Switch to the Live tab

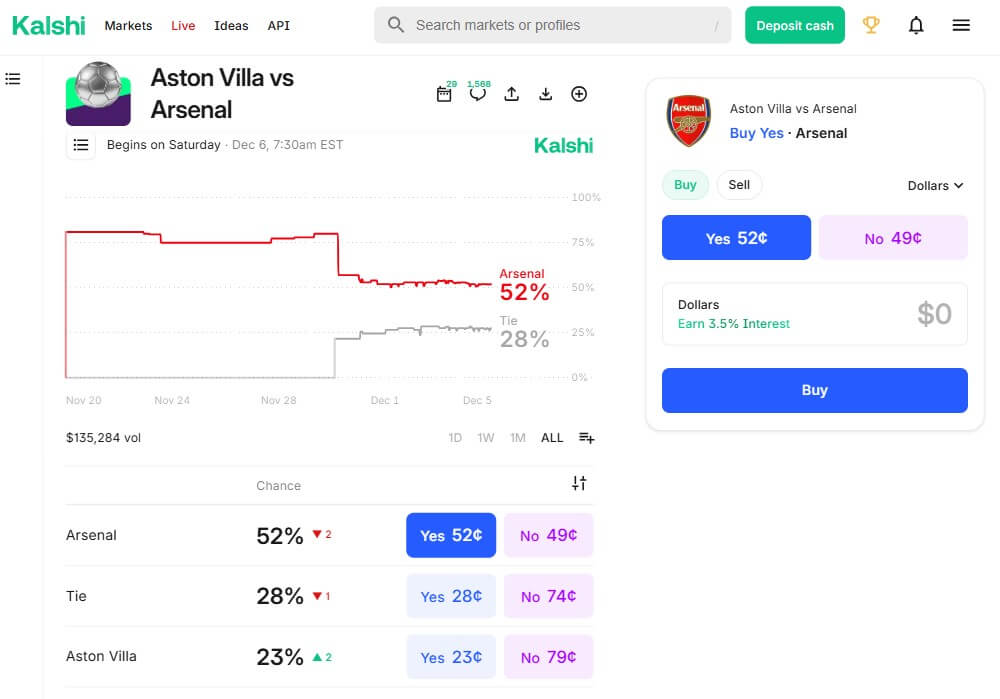coord(183,26)
